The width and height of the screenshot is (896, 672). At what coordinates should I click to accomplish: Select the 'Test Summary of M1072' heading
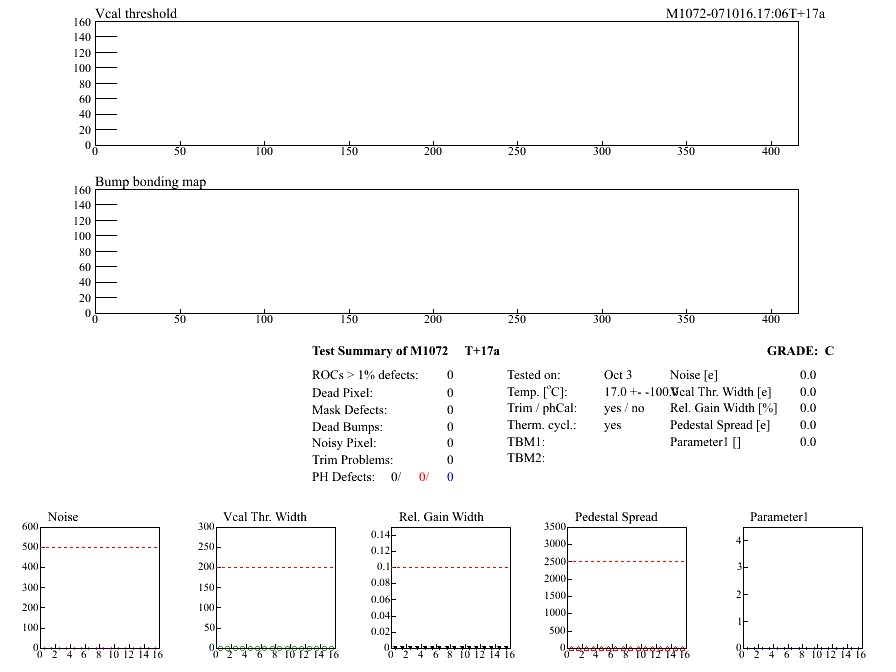pyautogui.click(x=380, y=351)
